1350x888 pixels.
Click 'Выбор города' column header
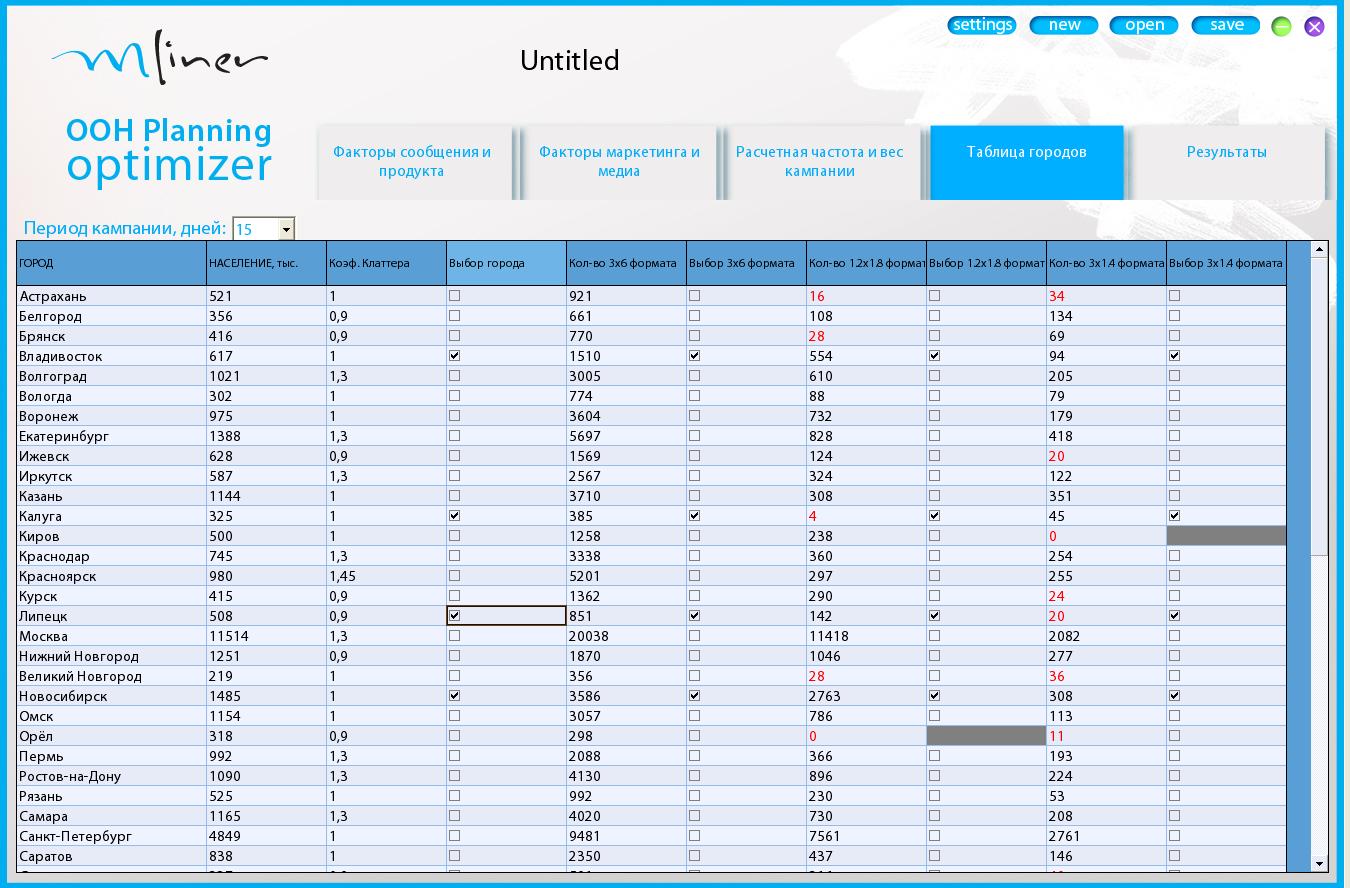(506, 263)
